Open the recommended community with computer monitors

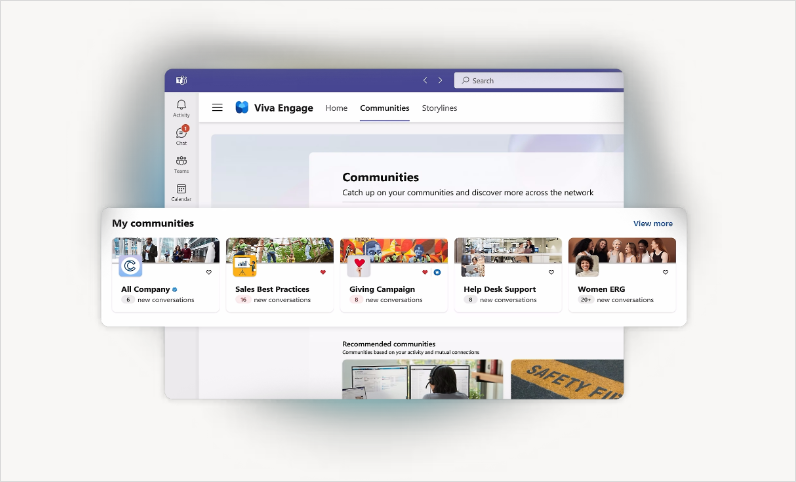422,379
